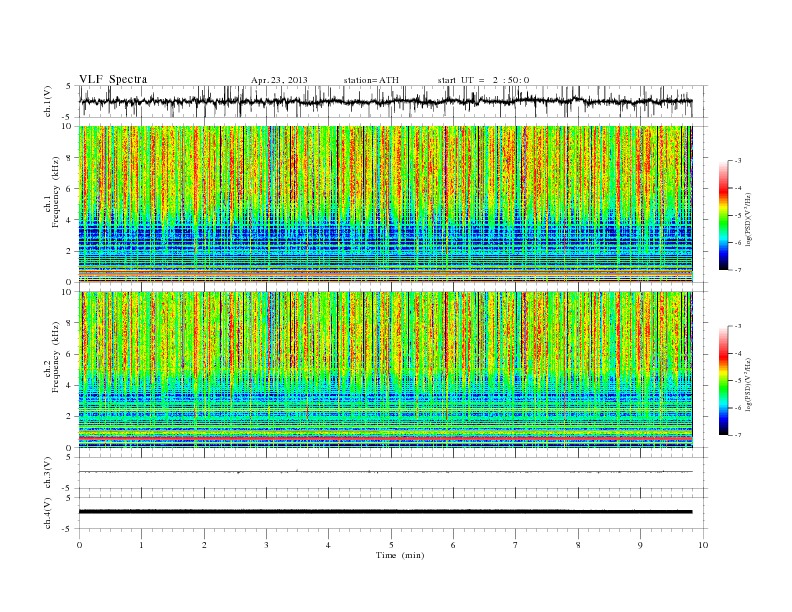Click the ch.1 spectrogram color scale bar
The image size is (792, 612).
(723, 215)
